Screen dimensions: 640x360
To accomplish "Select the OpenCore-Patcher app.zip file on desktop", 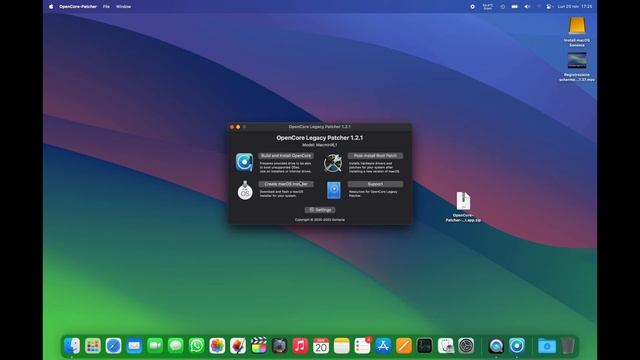I will (x=463, y=207).
